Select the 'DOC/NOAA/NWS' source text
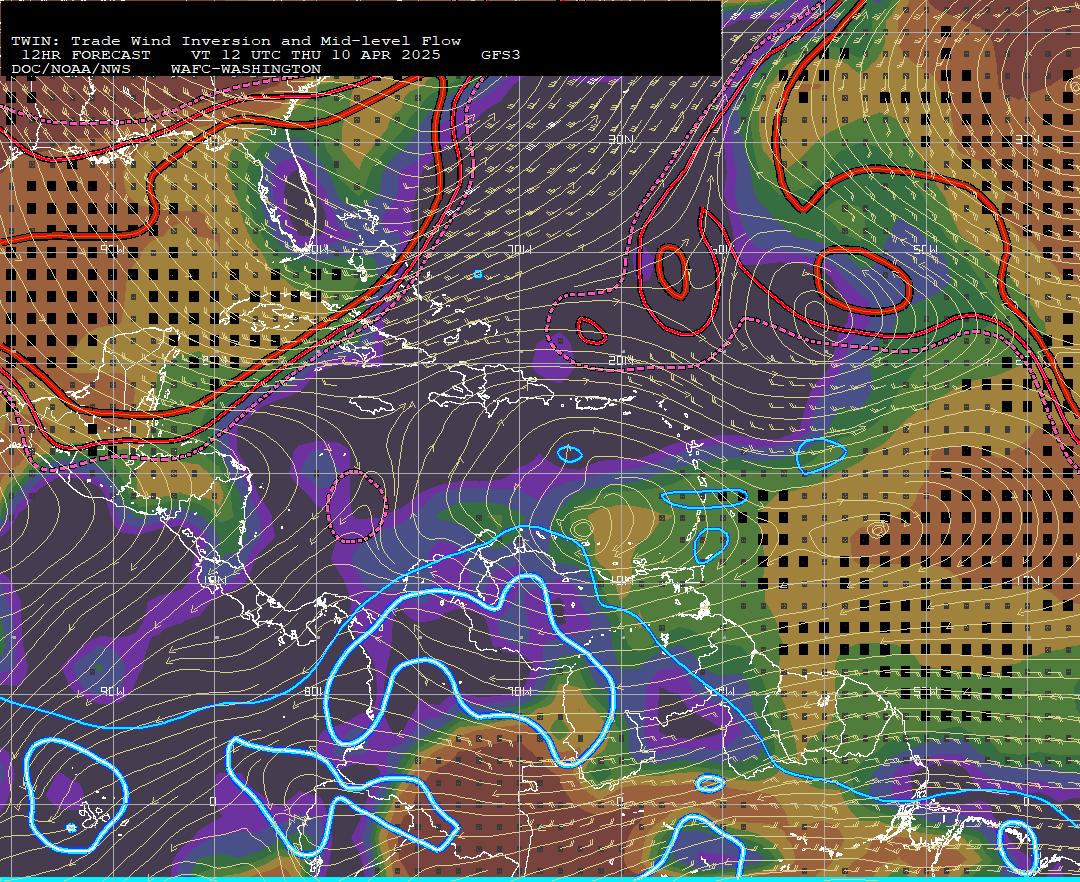The height and width of the screenshot is (882, 1080). (x=71, y=70)
